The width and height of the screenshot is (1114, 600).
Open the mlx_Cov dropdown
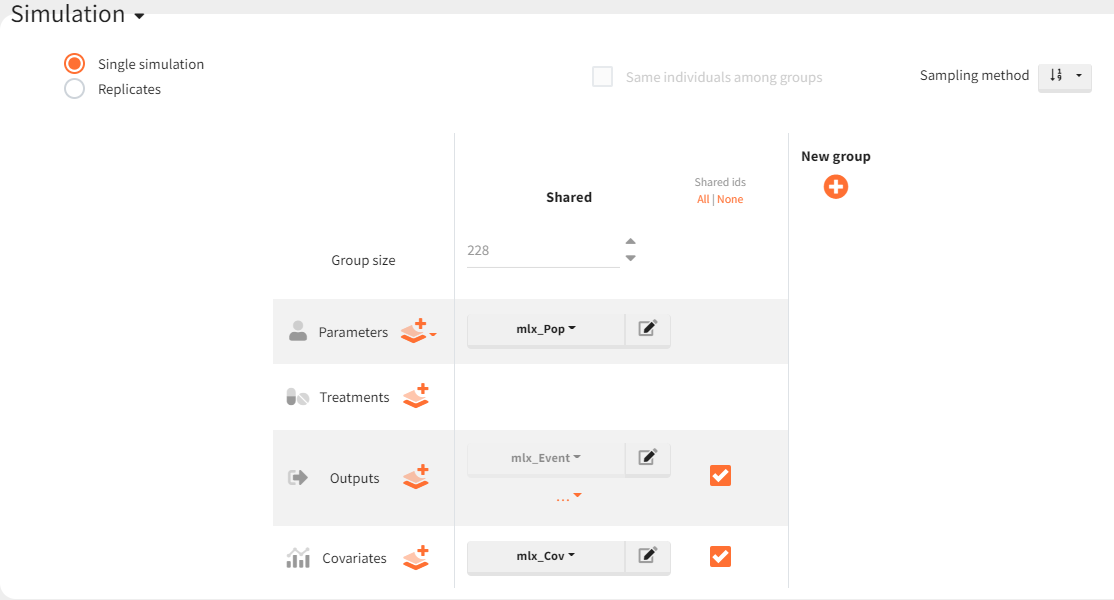[x=546, y=556]
